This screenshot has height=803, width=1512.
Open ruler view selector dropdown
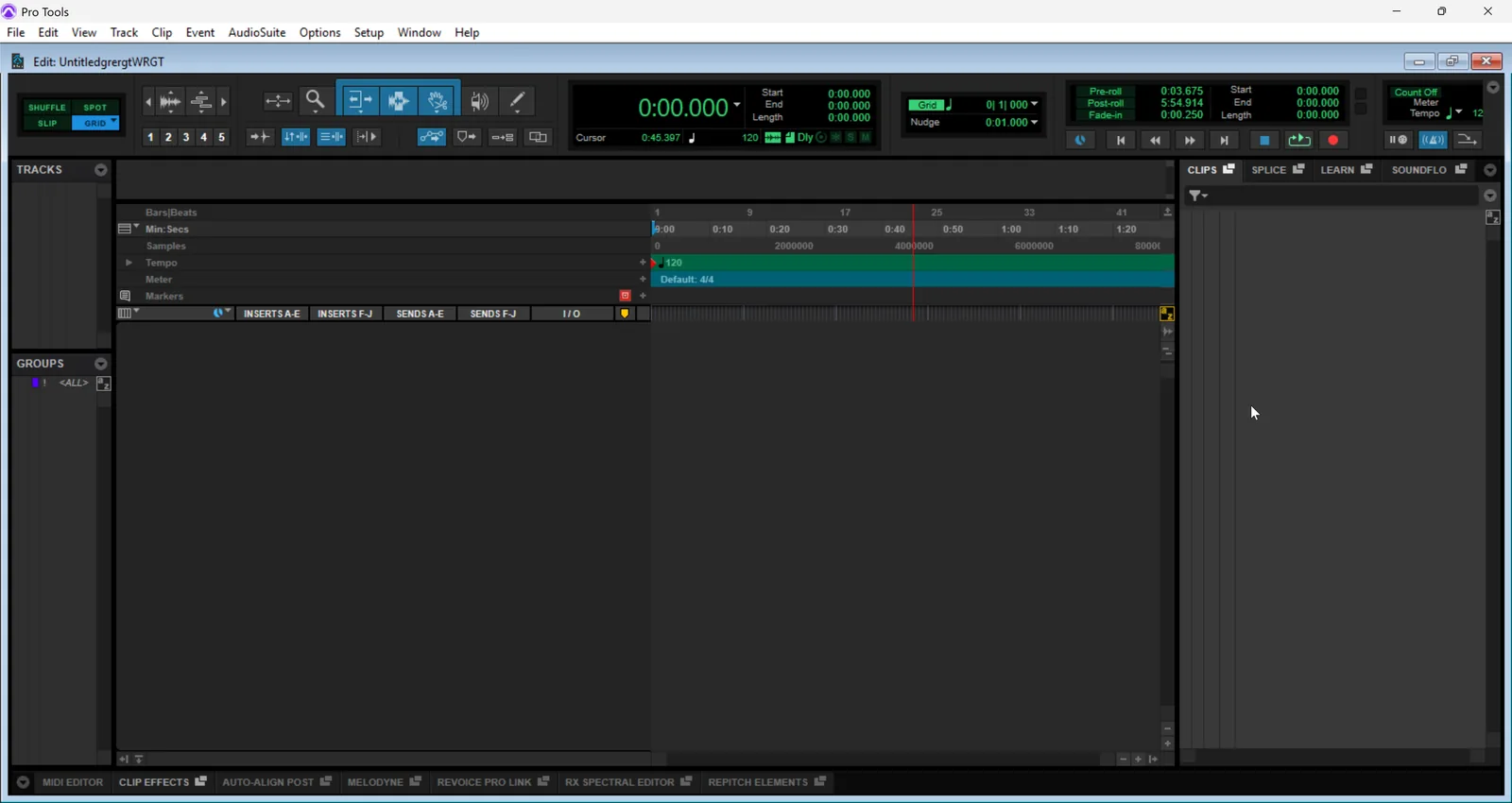tap(129, 229)
